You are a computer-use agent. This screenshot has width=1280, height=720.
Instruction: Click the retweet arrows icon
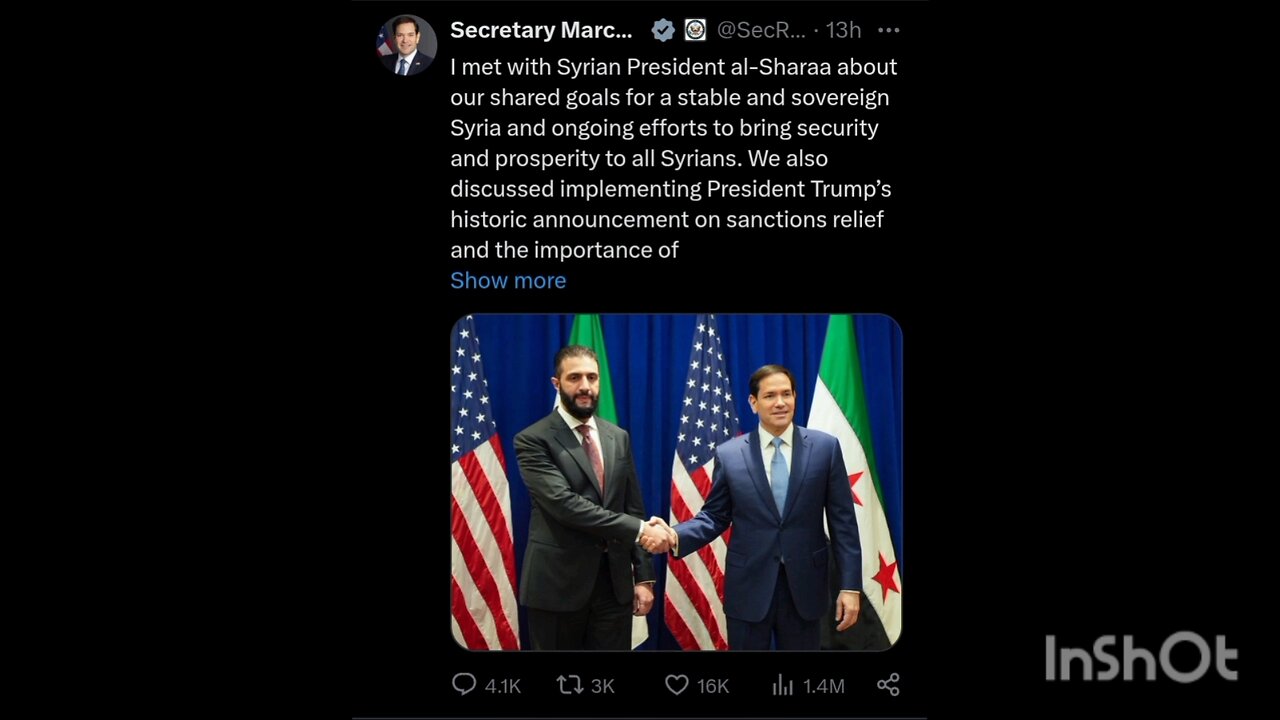[569, 684]
